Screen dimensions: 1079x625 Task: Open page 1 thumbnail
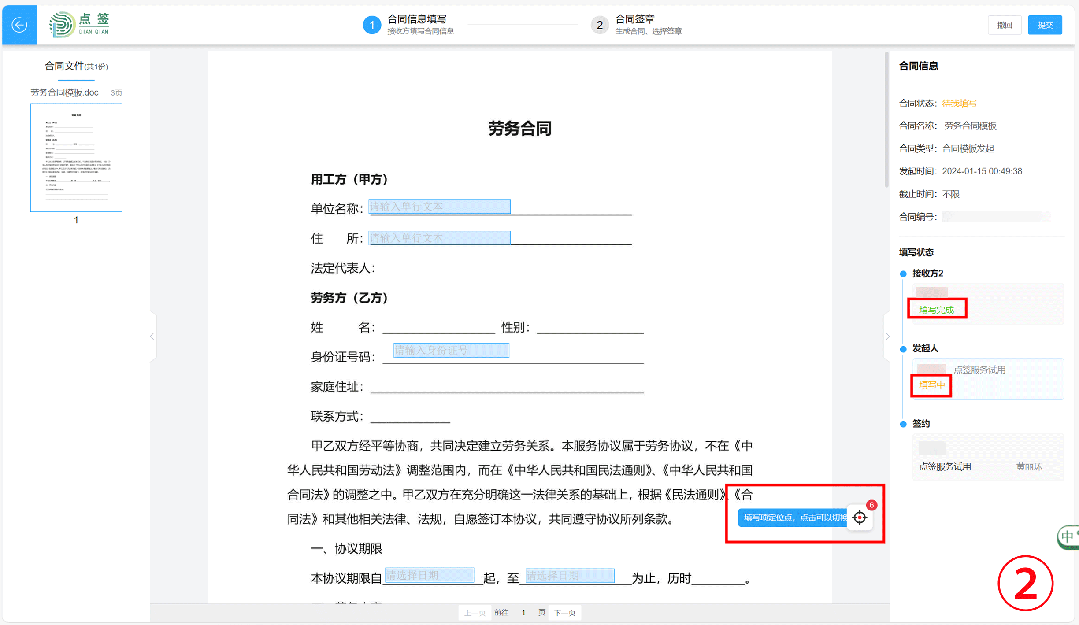[x=76, y=158]
